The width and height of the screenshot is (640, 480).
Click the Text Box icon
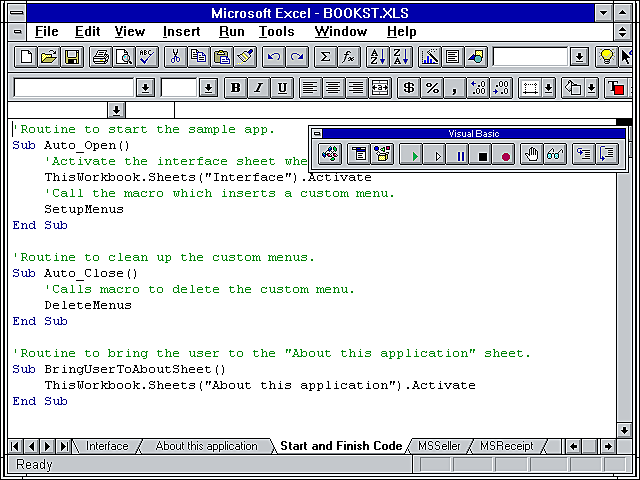pyautogui.click(x=453, y=57)
